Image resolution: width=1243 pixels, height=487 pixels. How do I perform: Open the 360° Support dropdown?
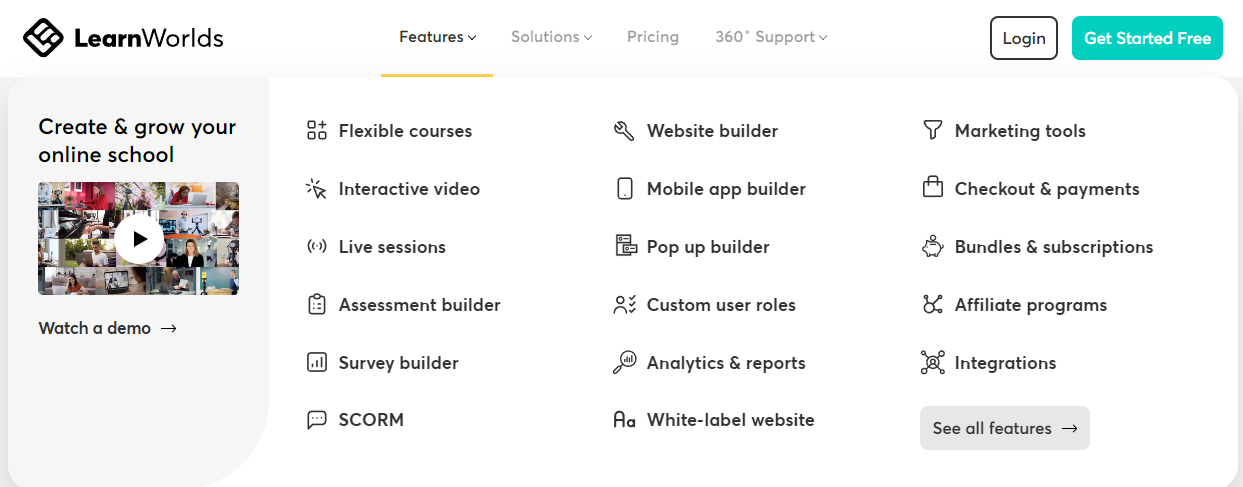point(771,37)
